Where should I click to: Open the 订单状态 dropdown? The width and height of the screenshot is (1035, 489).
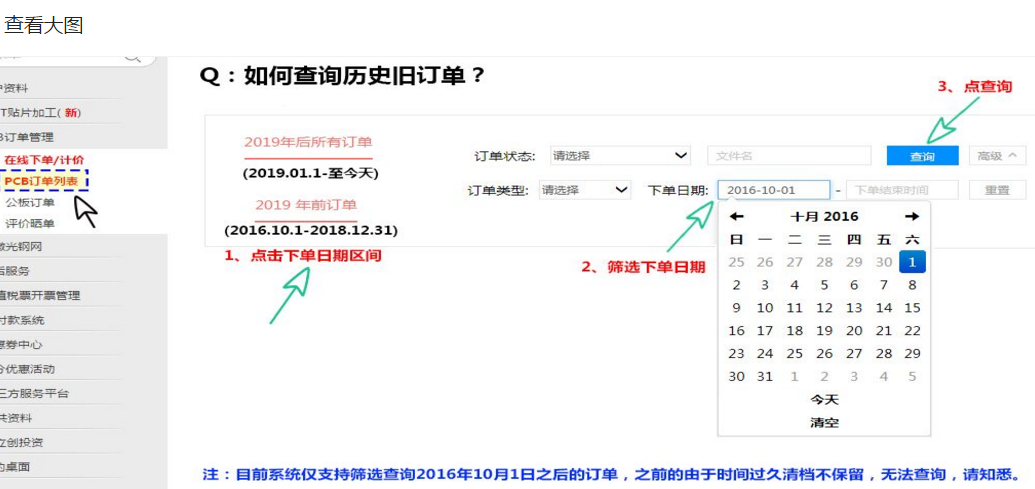coord(620,156)
